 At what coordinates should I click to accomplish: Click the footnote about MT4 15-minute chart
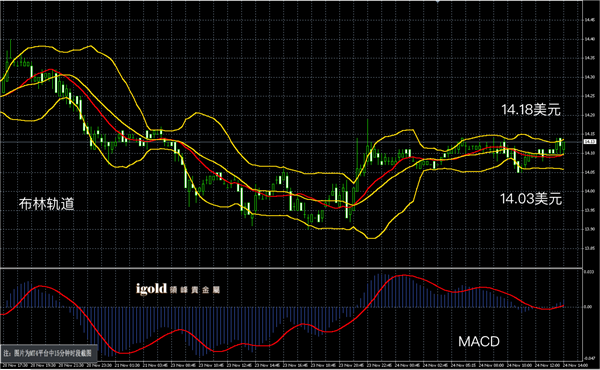48,353
